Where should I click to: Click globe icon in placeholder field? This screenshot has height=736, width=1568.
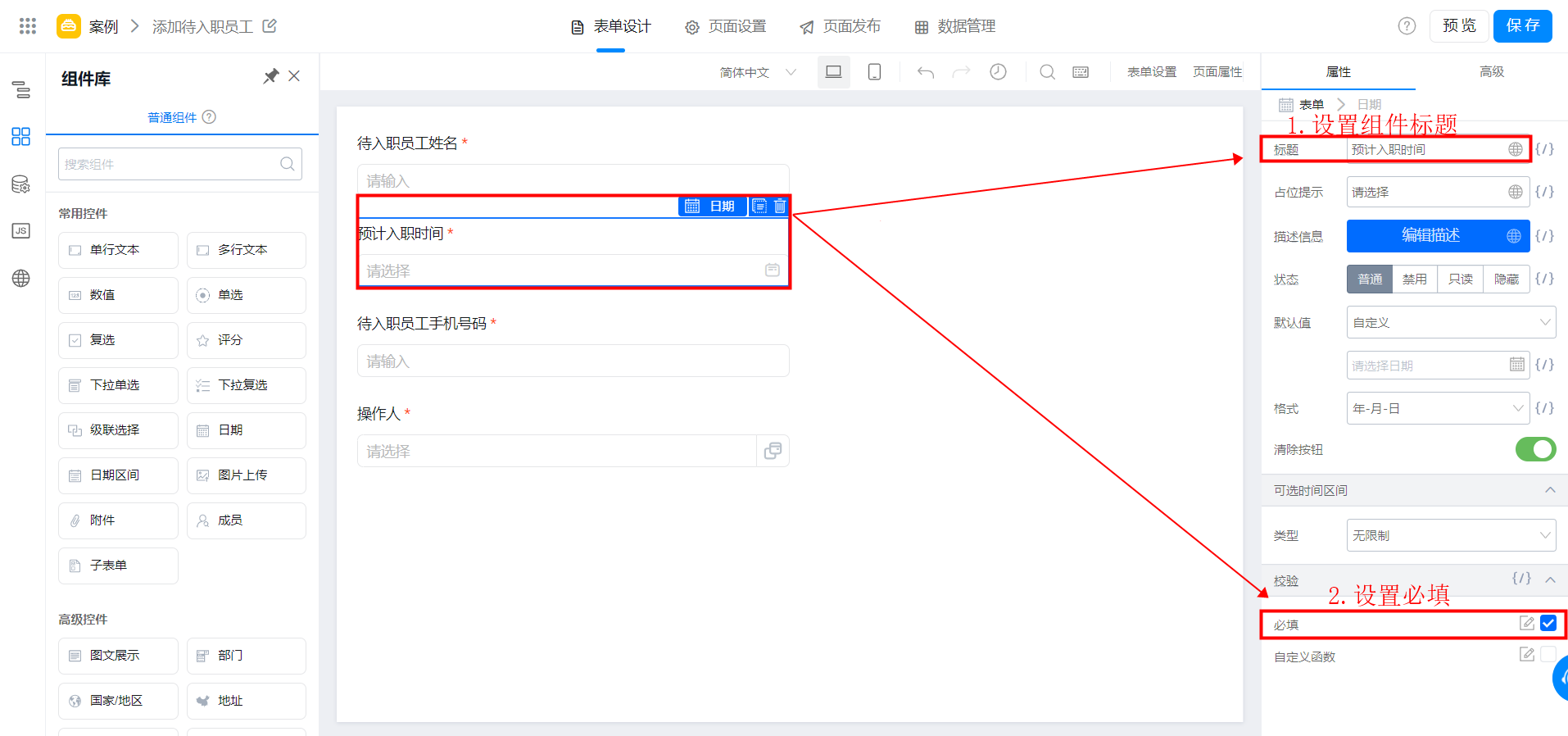[1516, 192]
